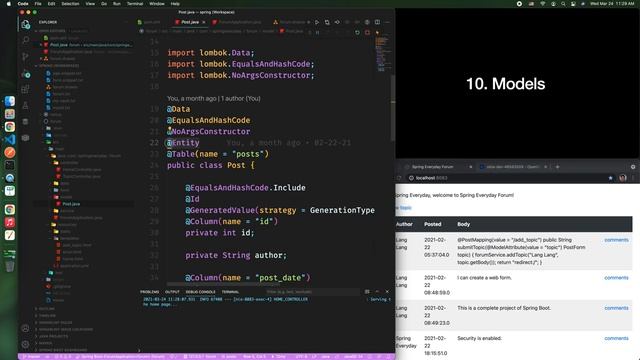The image size is (640, 360).
Task: Open the Terminal menu
Action: (x=135, y=4)
